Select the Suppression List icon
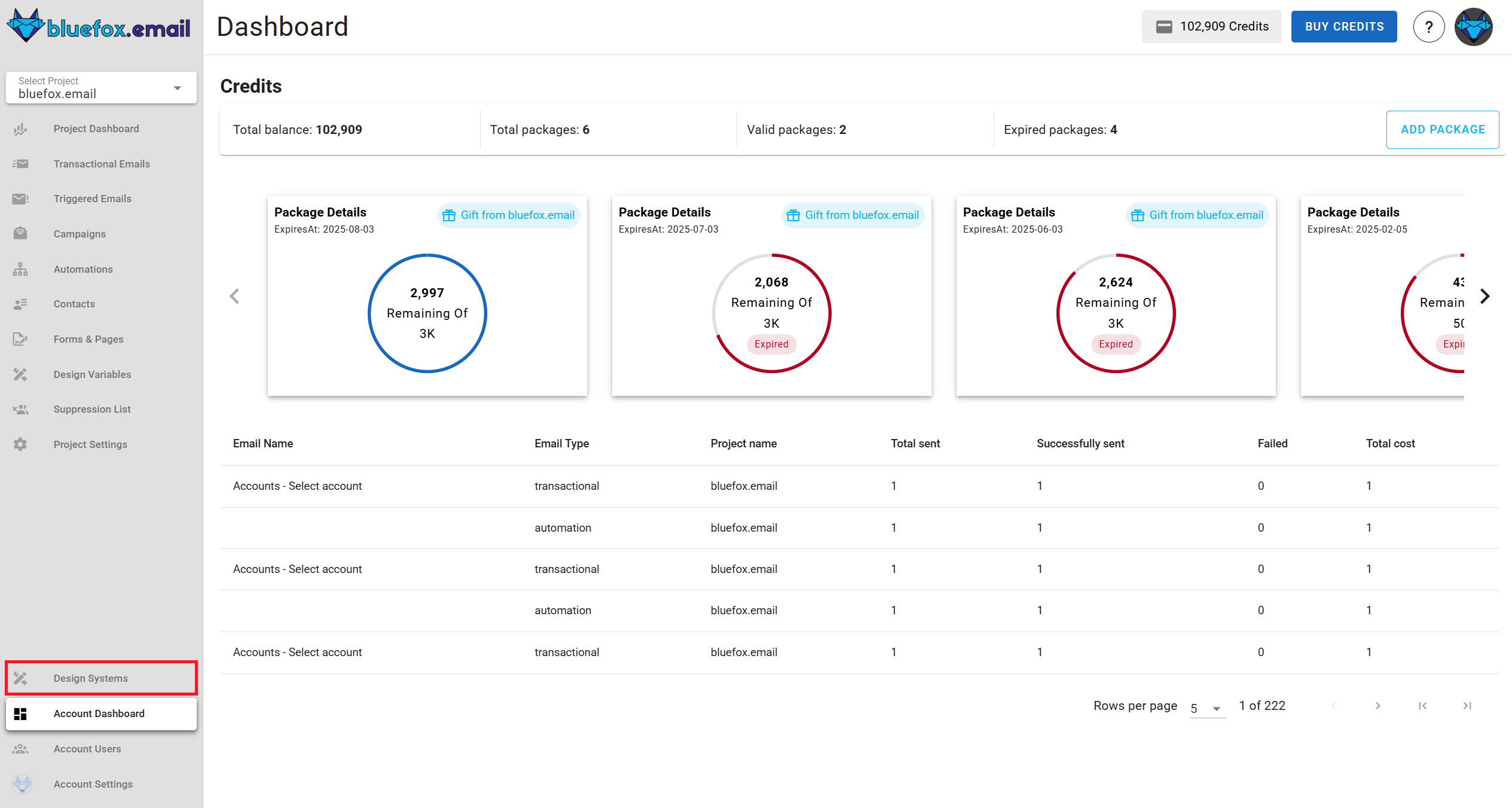This screenshot has height=808, width=1512. (x=20, y=409)
